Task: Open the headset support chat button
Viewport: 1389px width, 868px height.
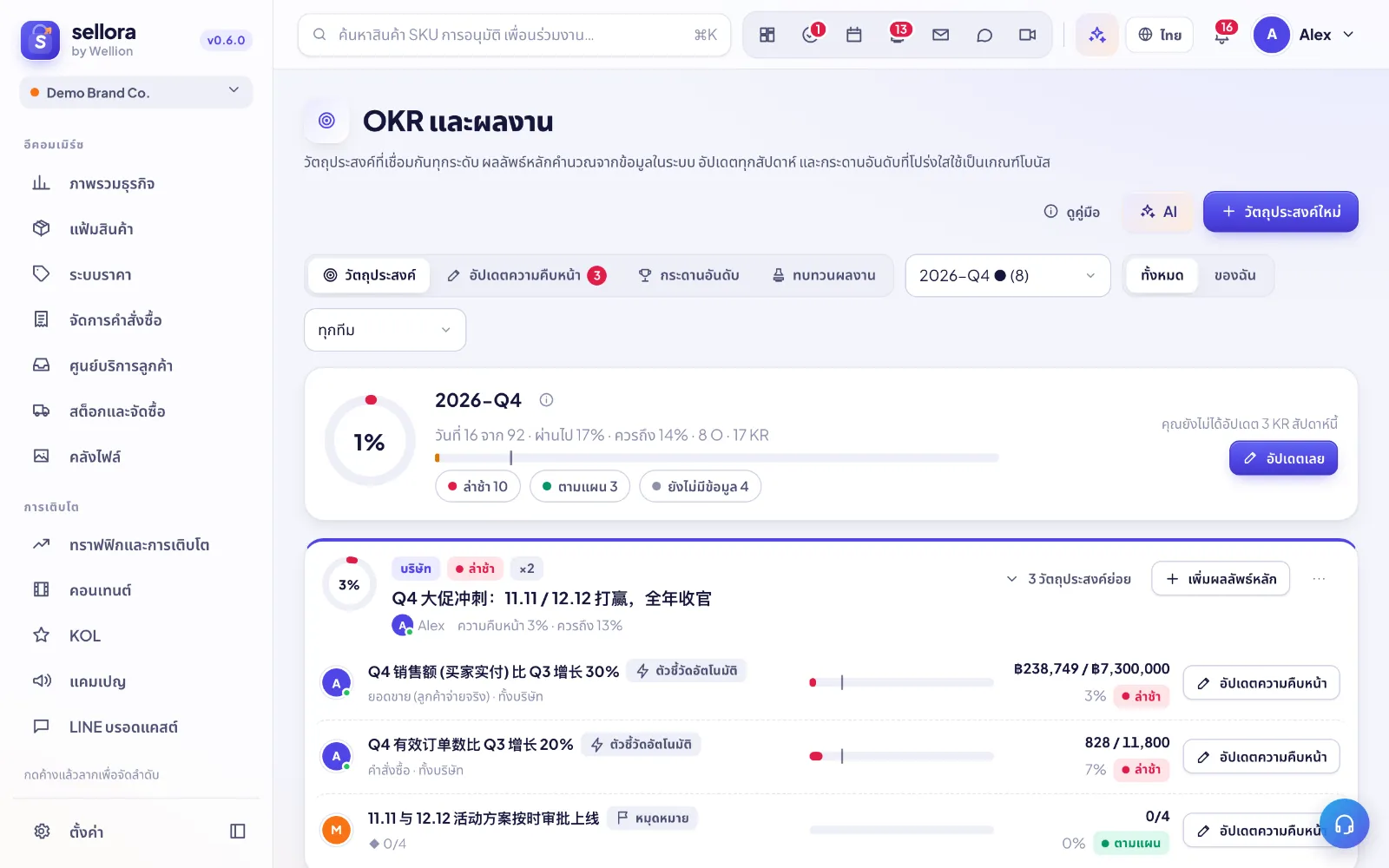Action: point(1344,824)
